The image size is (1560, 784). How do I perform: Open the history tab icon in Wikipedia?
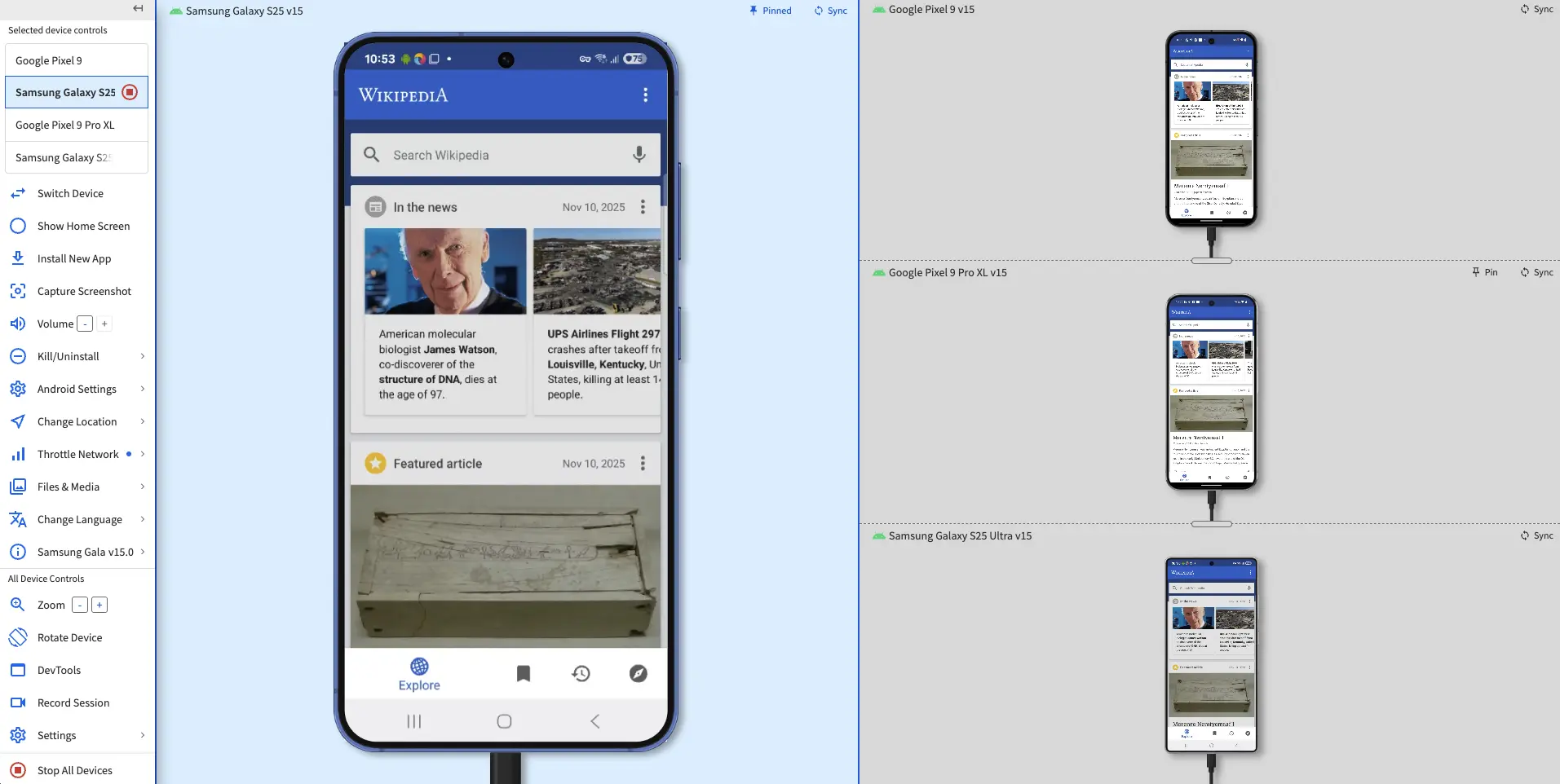(x=581, y=673)
